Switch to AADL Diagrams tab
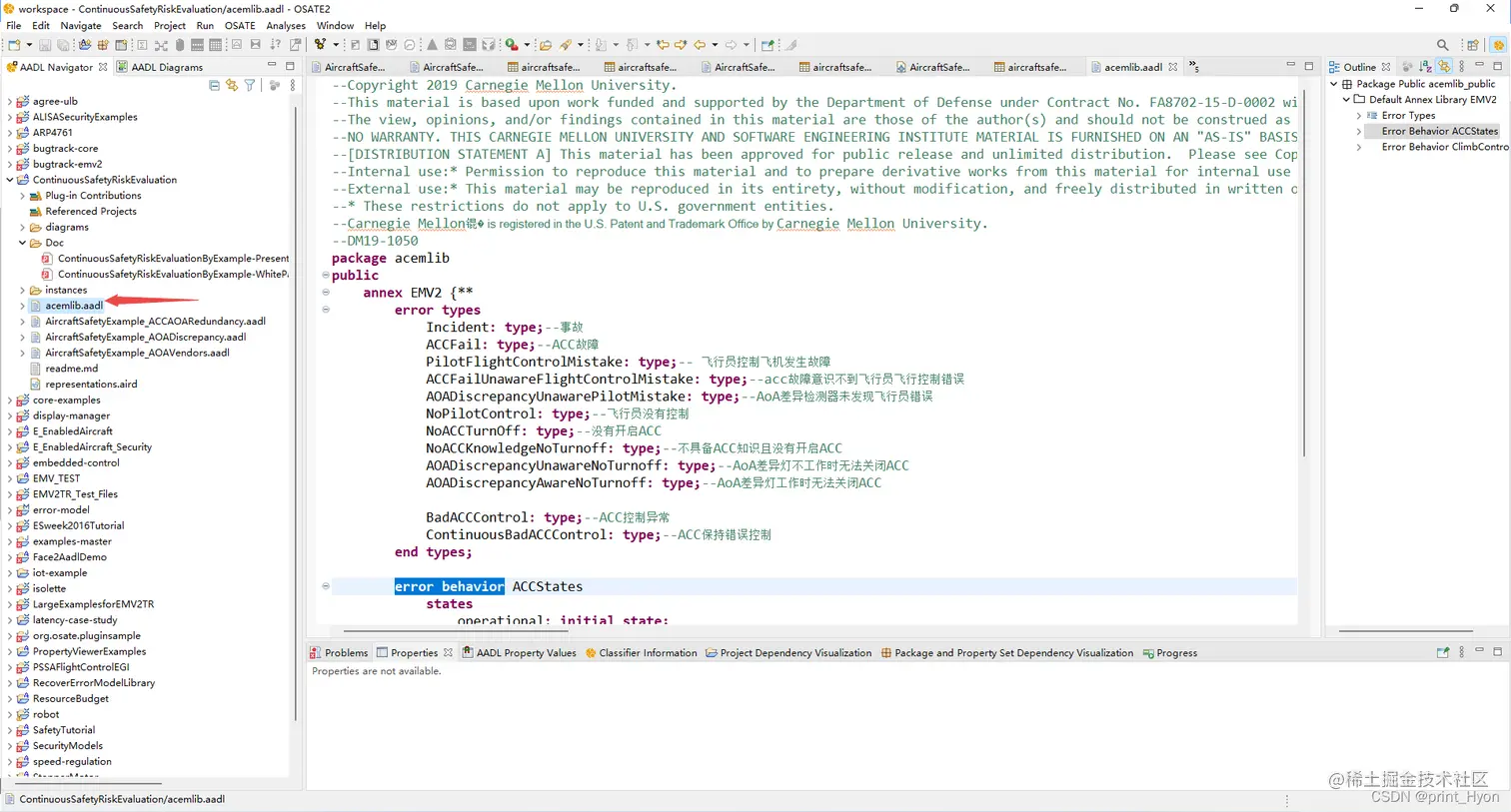The image size is (1511, 812). coord(159,67)
